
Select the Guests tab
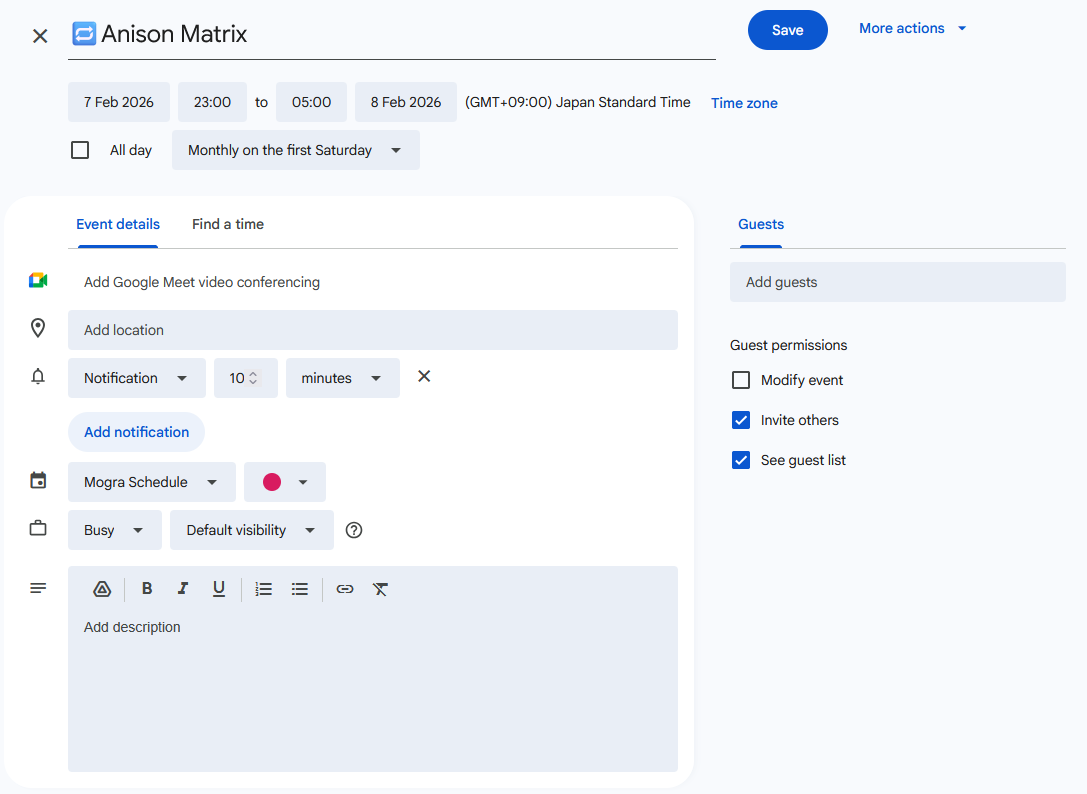pos(760,224)
